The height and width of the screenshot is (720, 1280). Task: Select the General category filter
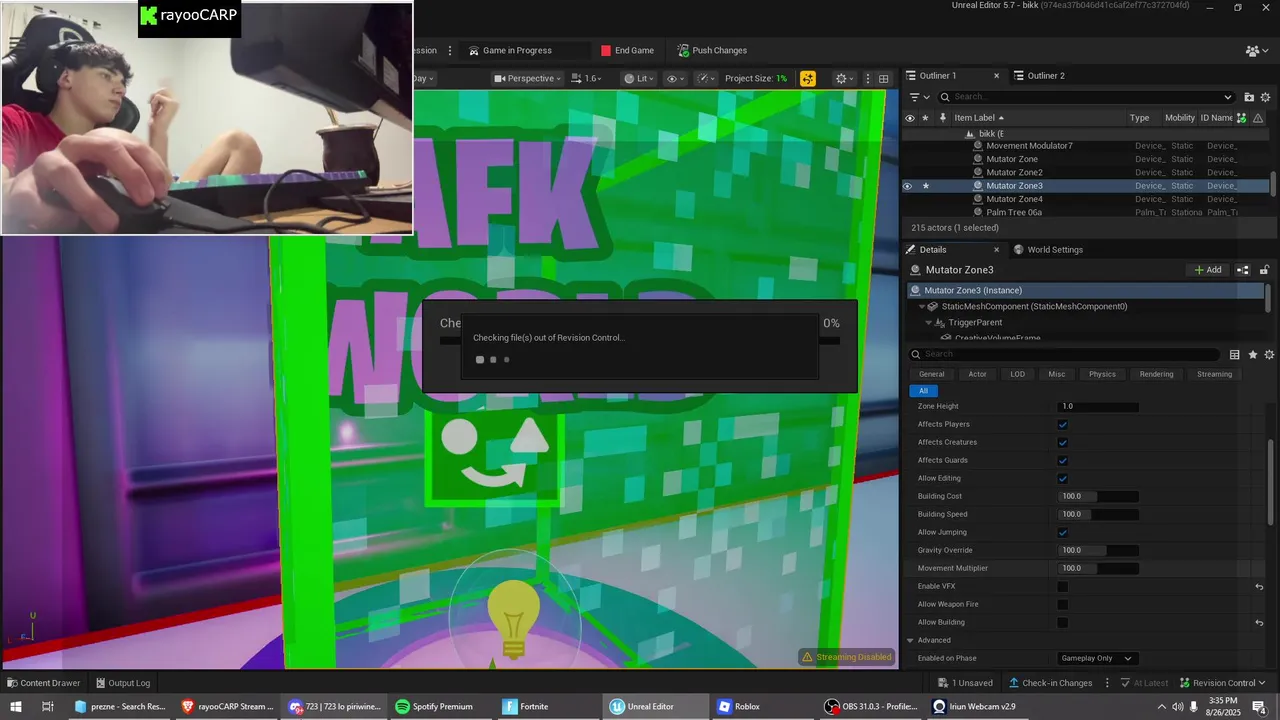[931, 374]
